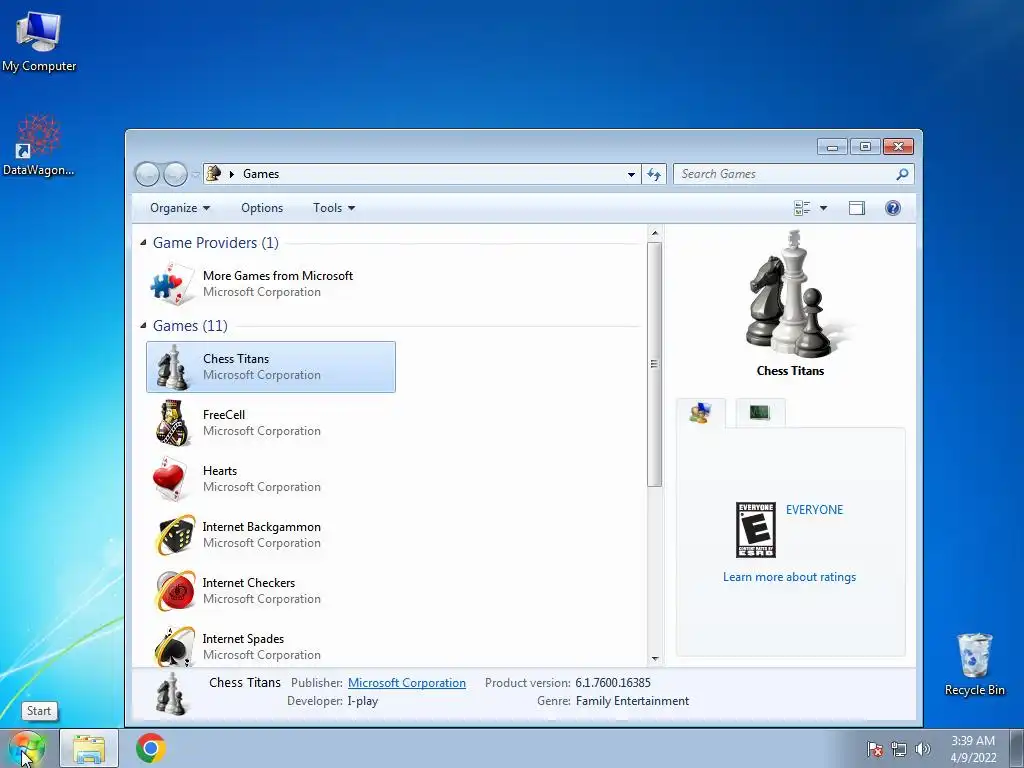This screenshot has width=1024, height=768.
Task: Click the Family Entertainment genre value
Action: pos(632,701)
